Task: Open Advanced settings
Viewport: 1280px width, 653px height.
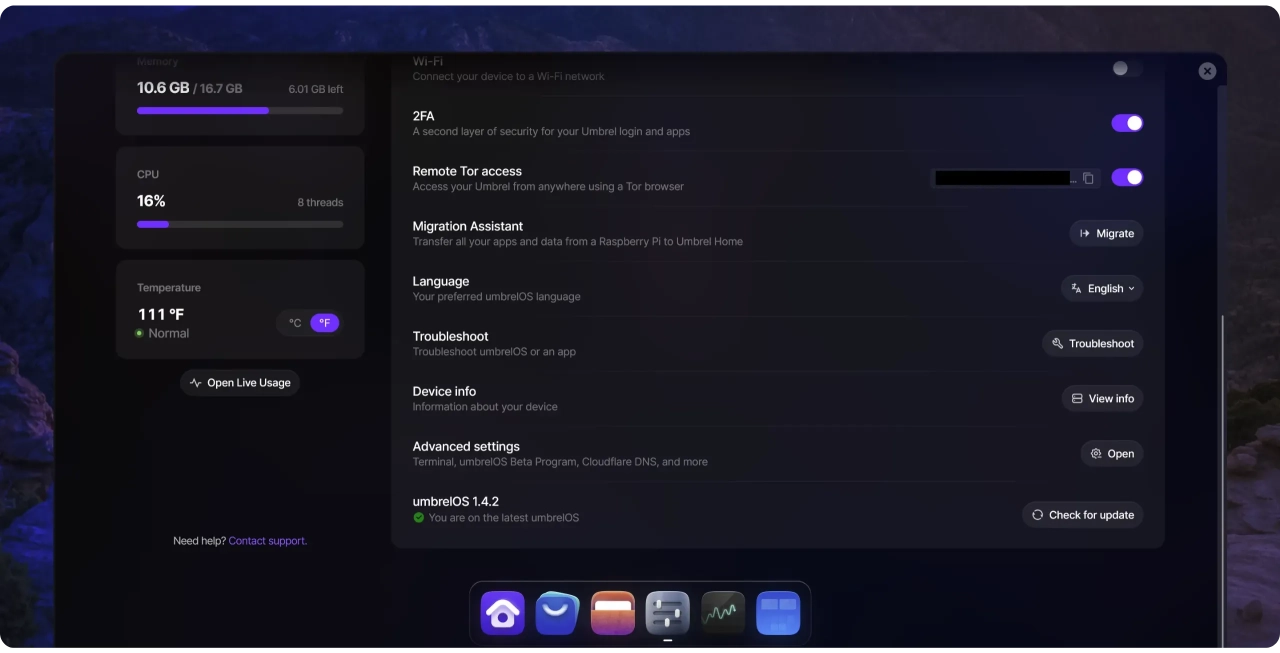Action: (1111, 453)
